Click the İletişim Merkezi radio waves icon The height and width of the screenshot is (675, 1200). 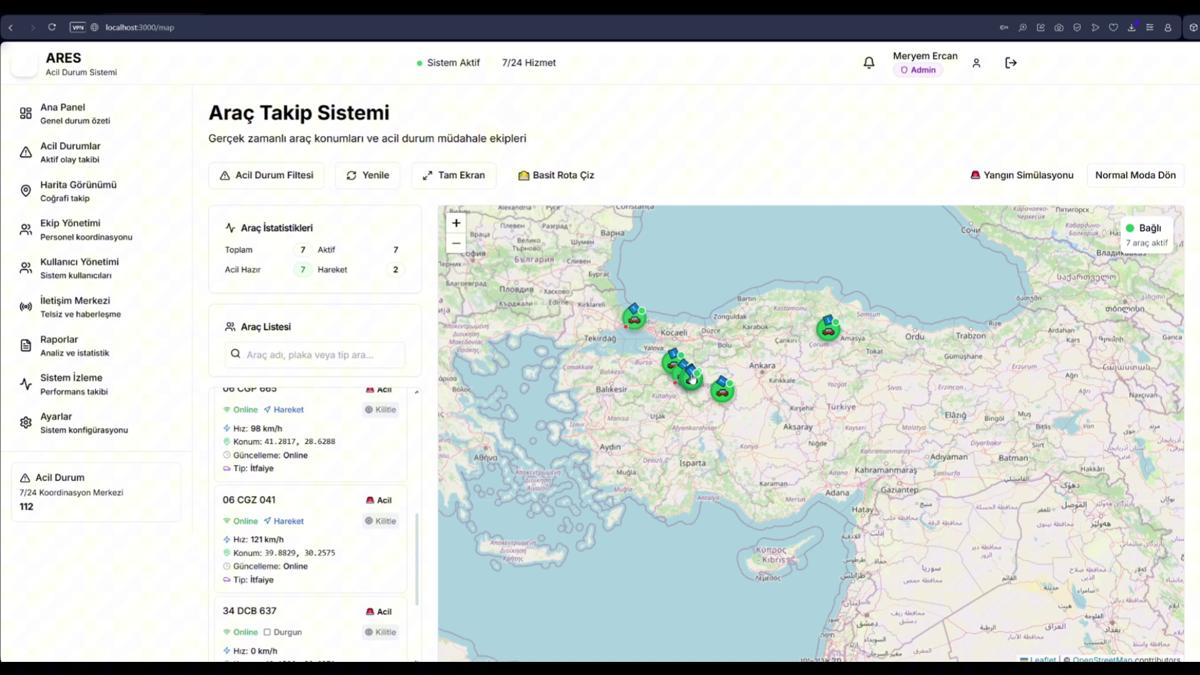pyautogui.click(x=26, y=306)
